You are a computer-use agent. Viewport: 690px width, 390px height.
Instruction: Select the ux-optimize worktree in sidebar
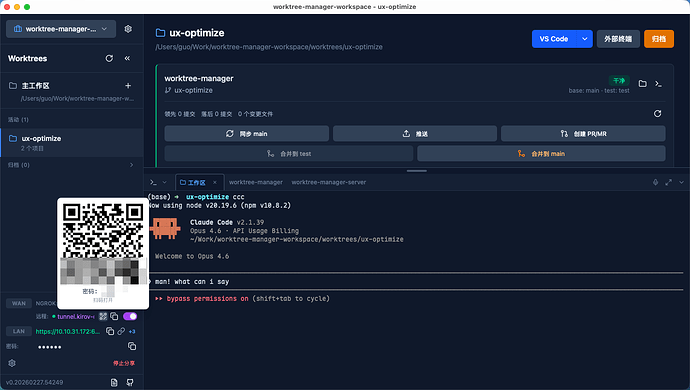click(72, 143)
